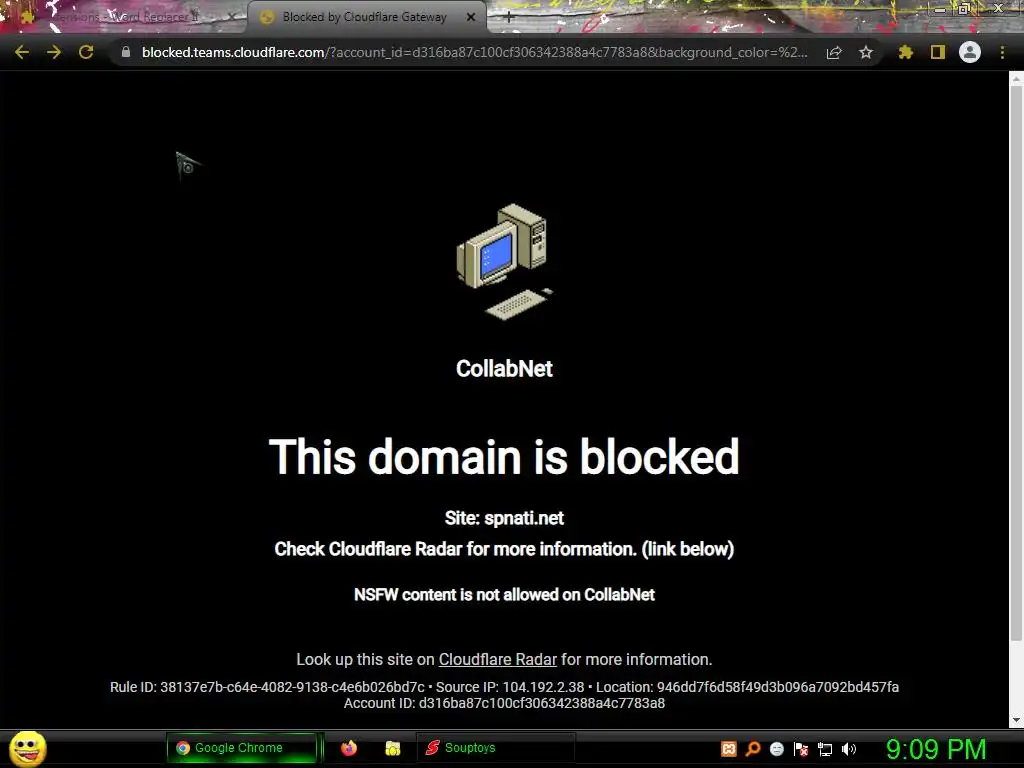Click the round white face tray icon
The height and width of the screenshot is (768, 1024).
(x=776, y=749)
